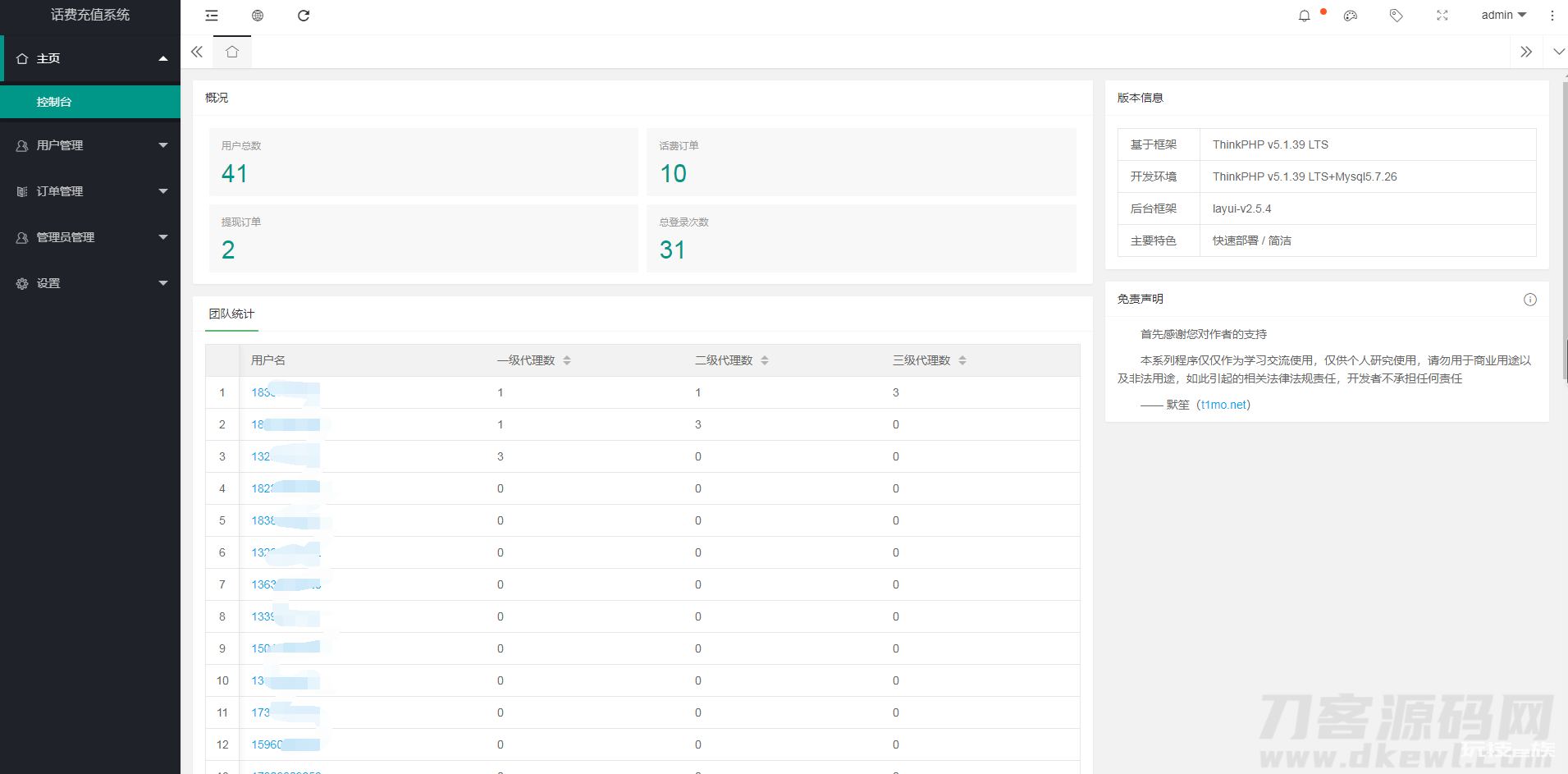Open username link in row 3

point(286,456)
